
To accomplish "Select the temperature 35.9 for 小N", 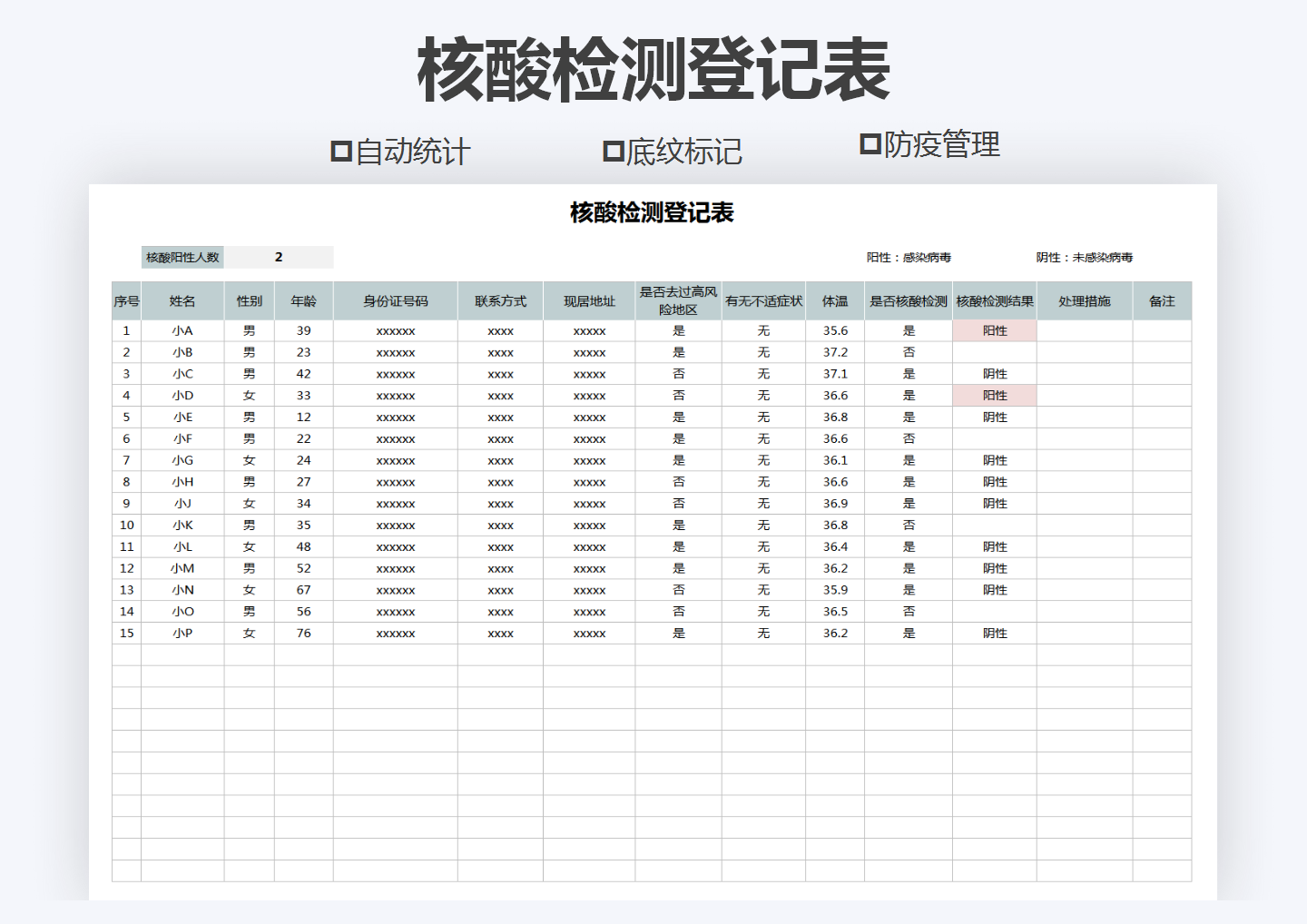I will point(835,589).
